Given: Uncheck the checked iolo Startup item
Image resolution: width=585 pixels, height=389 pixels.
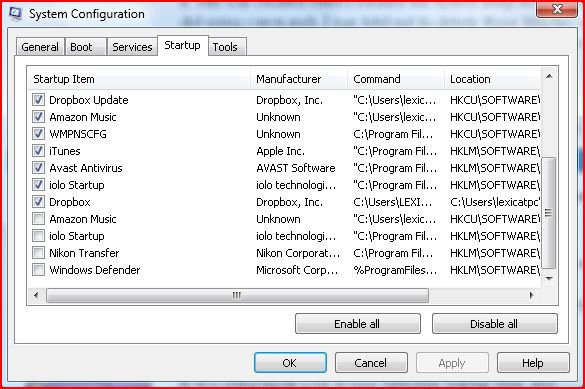Looking at the screenshot, I should [38, 185].
